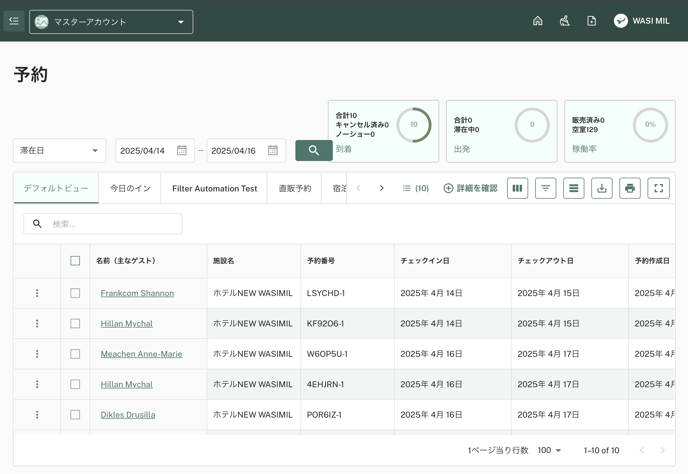The image size is (688, 474).
Task: Open rows per page 100 dropdown
Action: [x=549, y=451]
